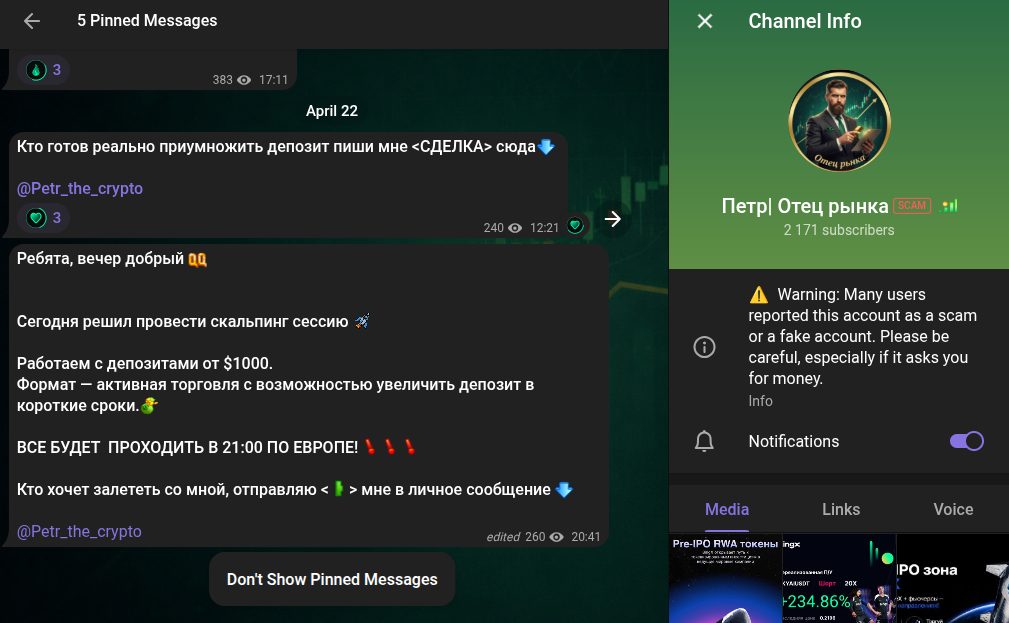
Task: Go back from the 5 Pinned Messages view
Action: [x=32, y=21]
